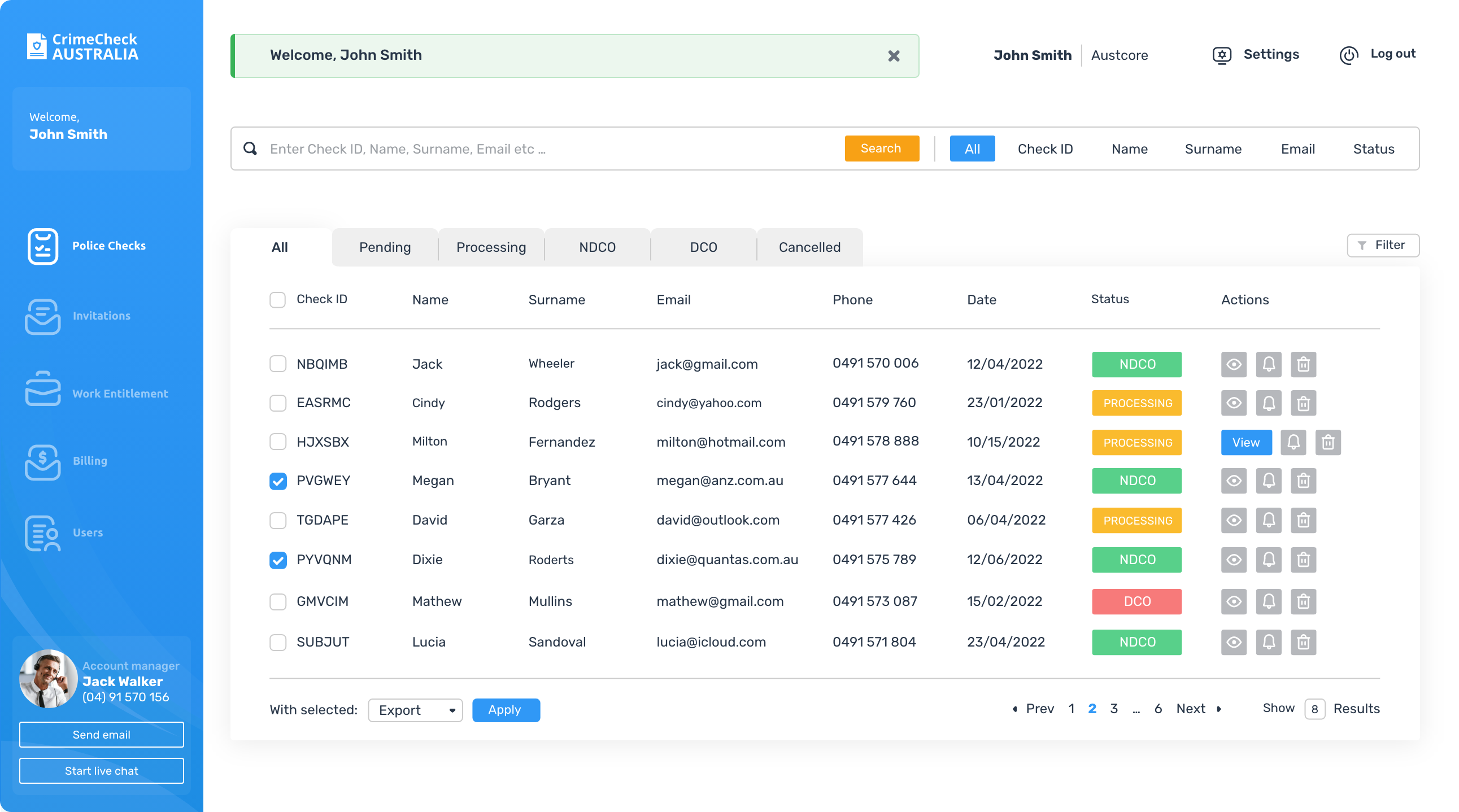
Task: Open the Export dropdown
Action: tap(415, 710)
